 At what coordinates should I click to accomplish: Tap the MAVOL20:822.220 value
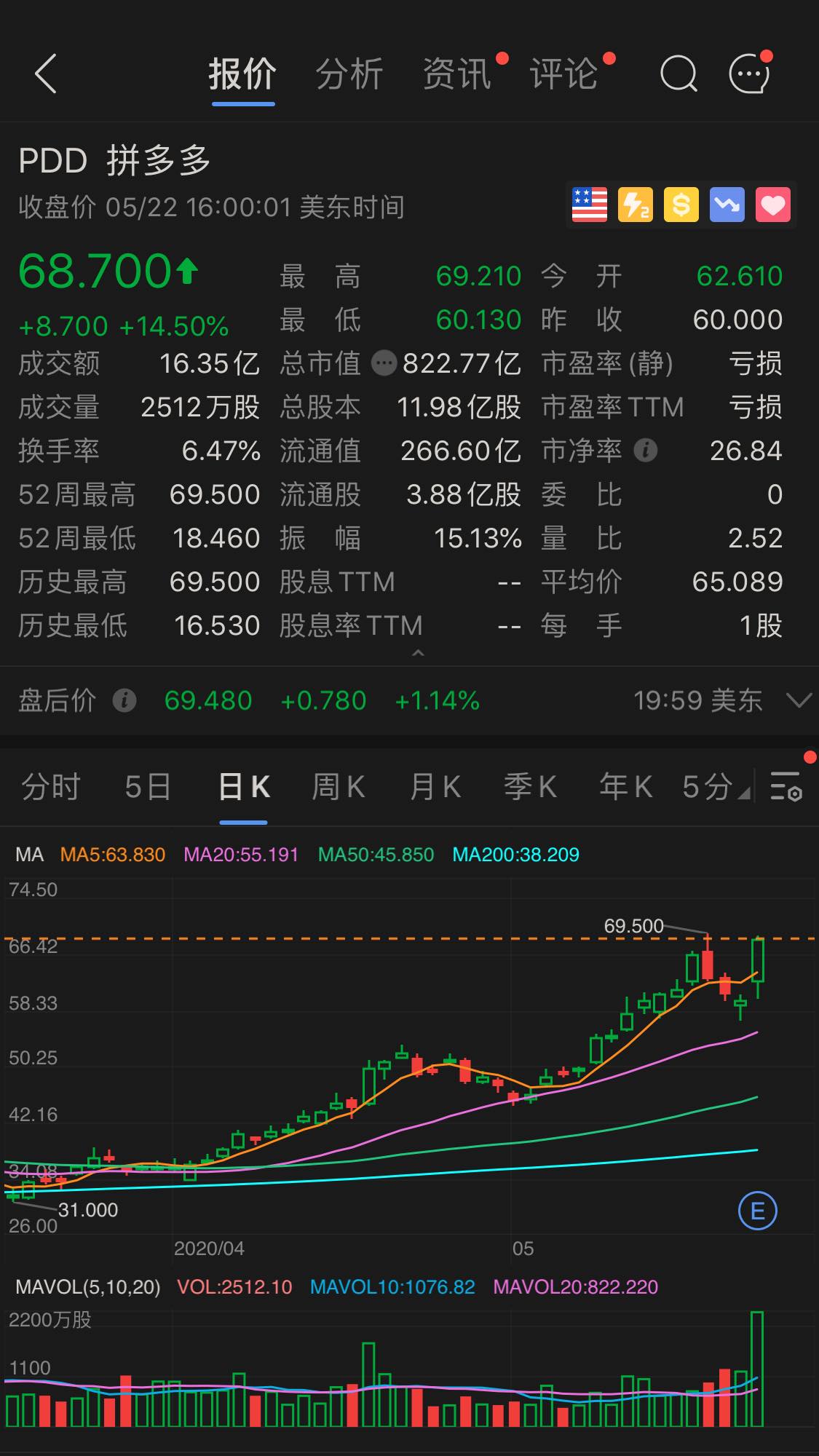[576, 1287]
